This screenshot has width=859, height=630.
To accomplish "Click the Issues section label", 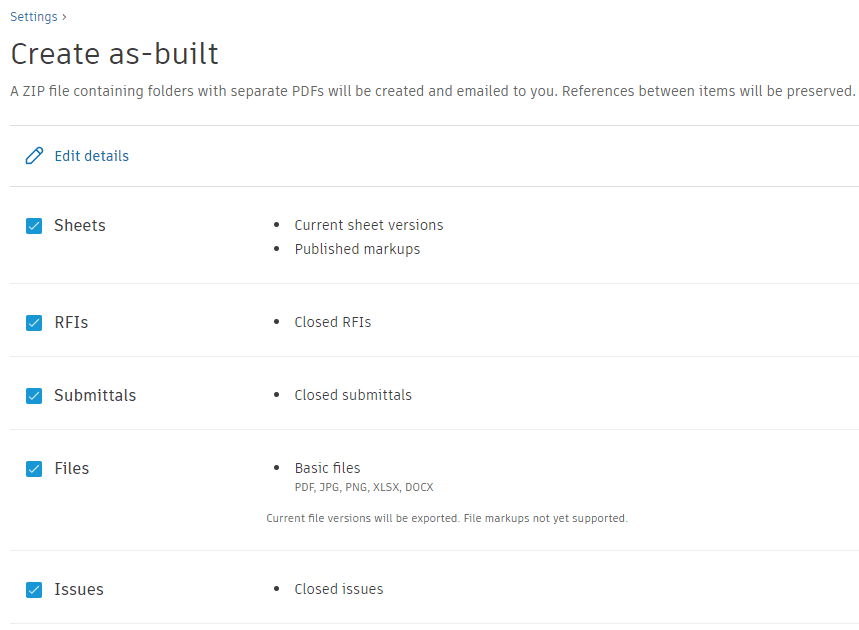I will (79, 590).
